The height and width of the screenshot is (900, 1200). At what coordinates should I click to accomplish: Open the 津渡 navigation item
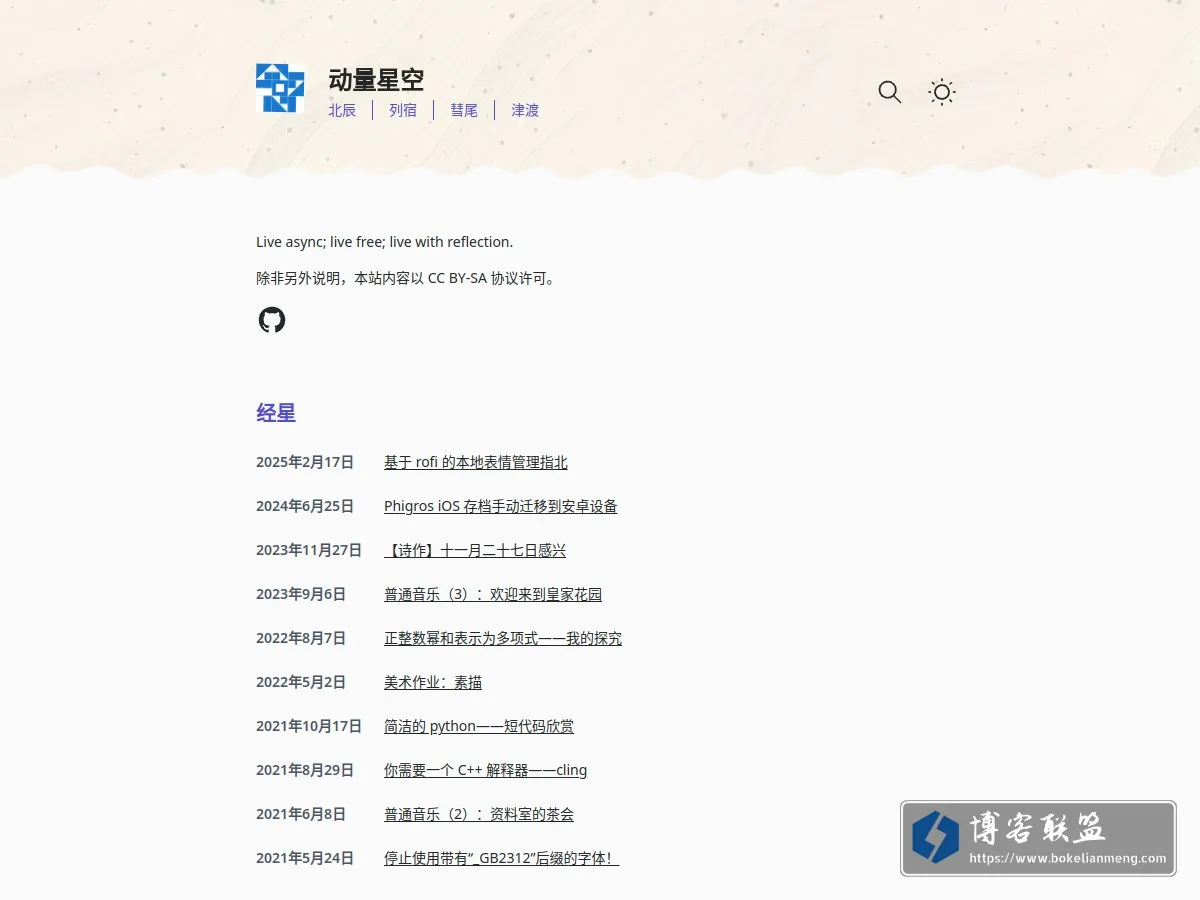(525, 110)
